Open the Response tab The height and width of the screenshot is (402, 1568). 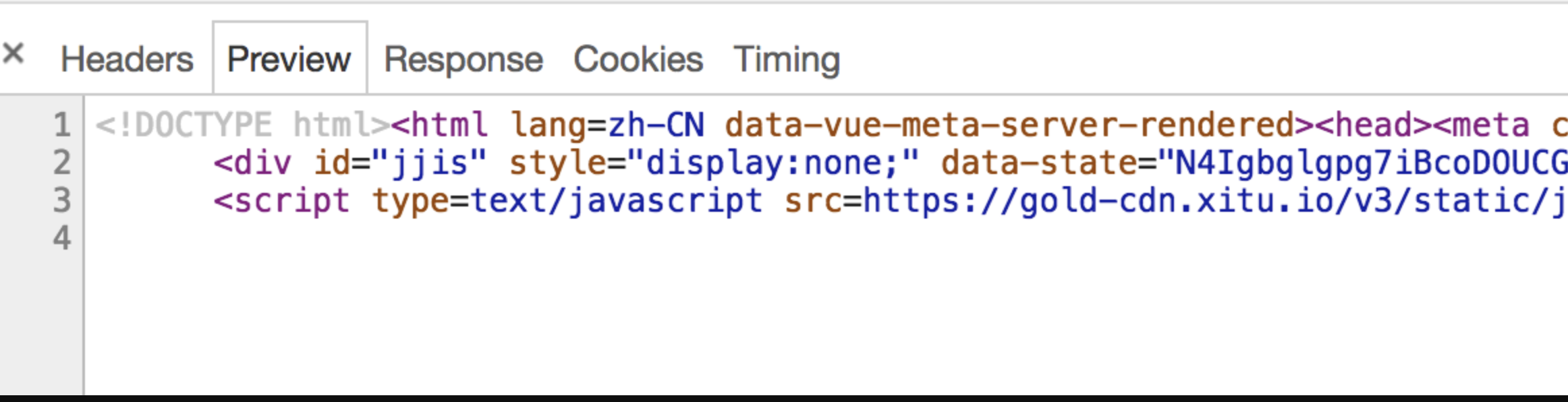pyautogui.click(x=464, y=59)
